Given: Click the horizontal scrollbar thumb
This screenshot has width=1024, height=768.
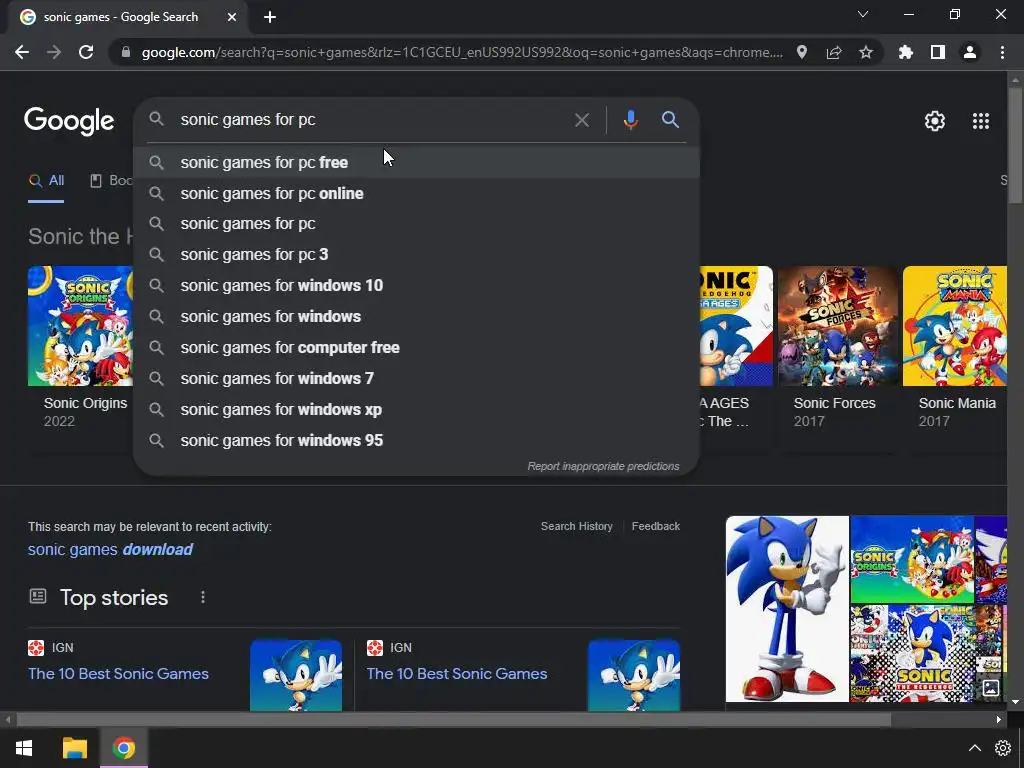Looking at the screenshot, I should [x=453, y=720].
